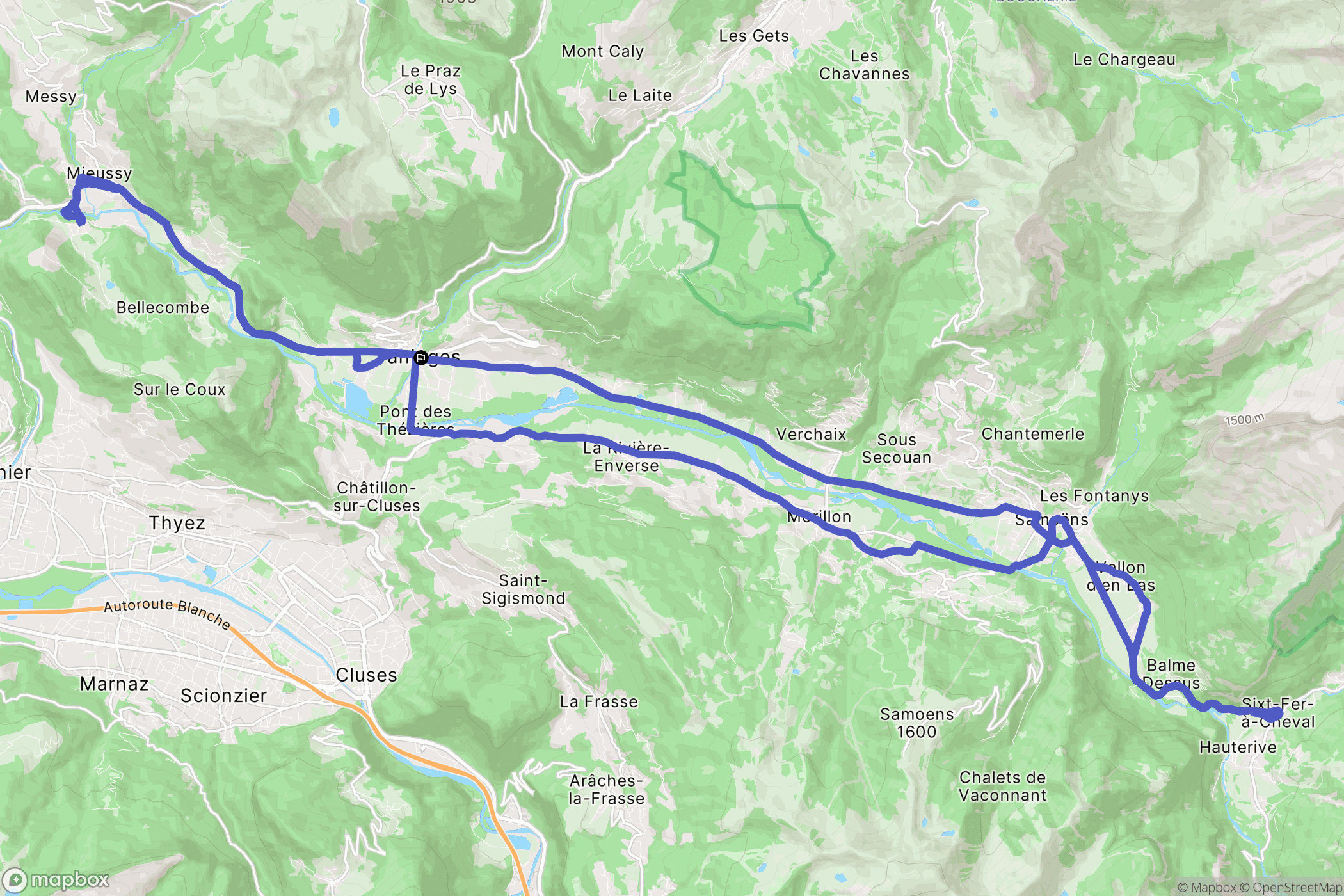Click the 1500 m contour label
The image size is (1344, 896).
coord(1245,420)
